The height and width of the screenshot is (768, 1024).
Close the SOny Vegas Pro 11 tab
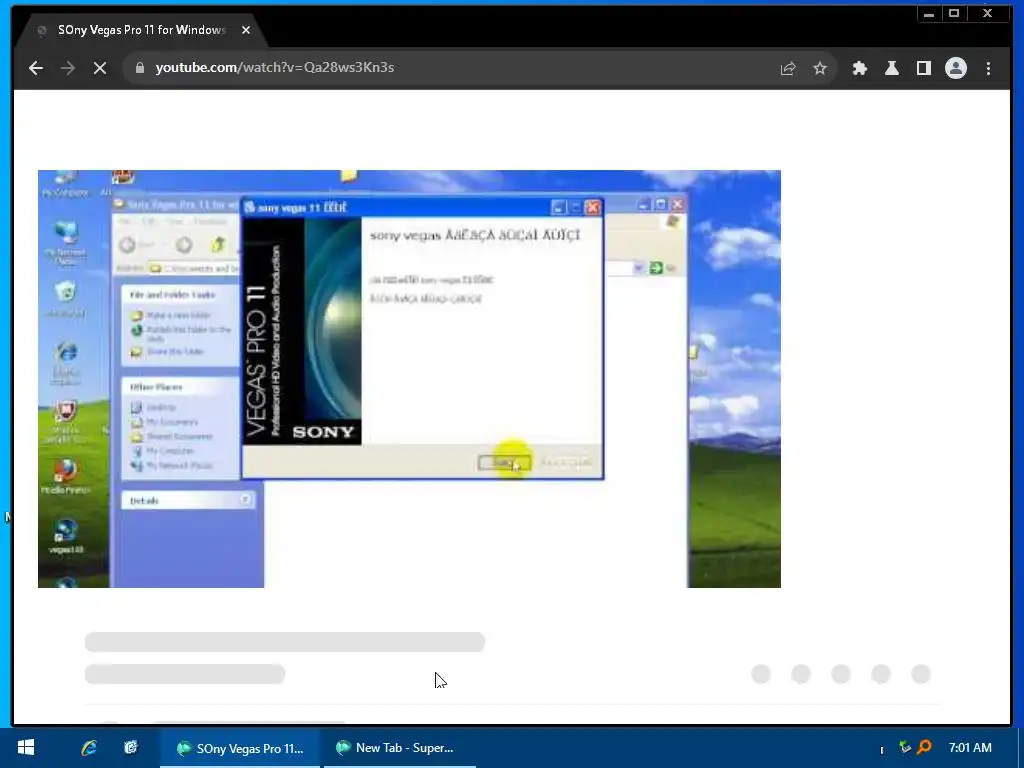point(246,30)
